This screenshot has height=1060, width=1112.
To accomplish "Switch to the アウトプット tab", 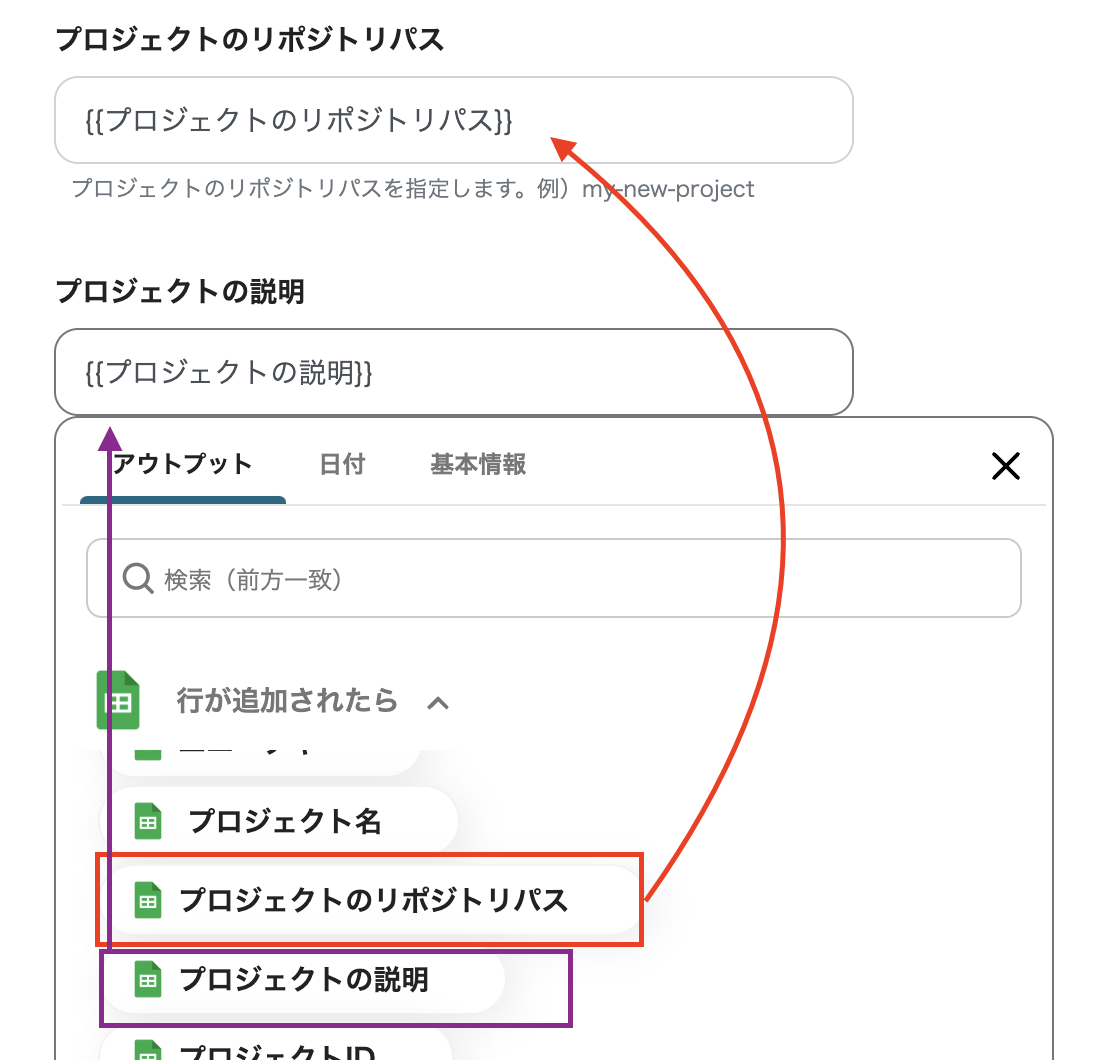I will (182, 465).
